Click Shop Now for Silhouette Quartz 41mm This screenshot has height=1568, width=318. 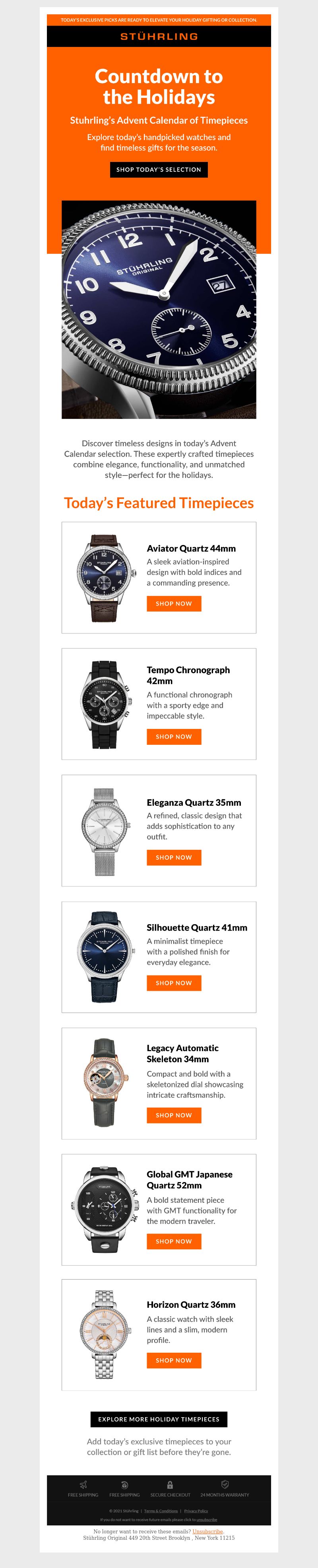pos(174,982)
